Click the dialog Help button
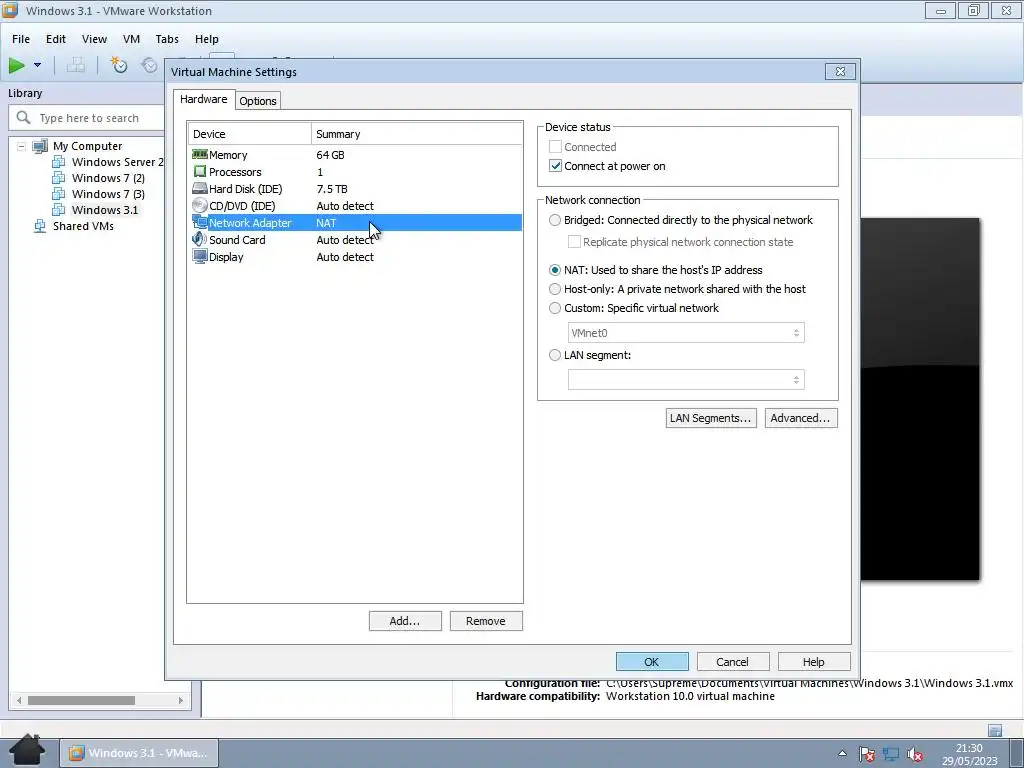The width and height of the screenshot is (1024, 768). tap(814, 662)
